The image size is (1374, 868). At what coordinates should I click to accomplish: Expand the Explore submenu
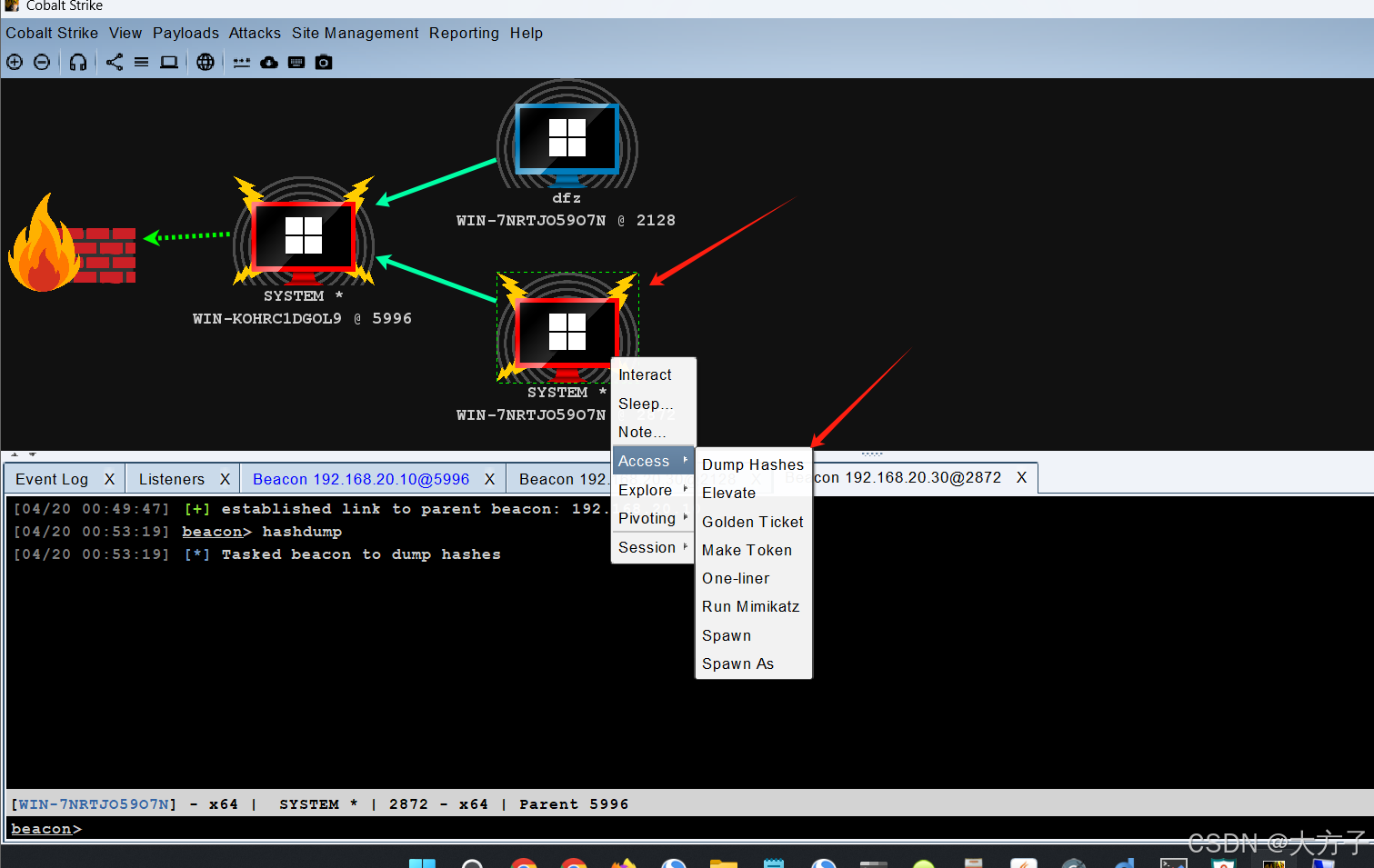654,490
